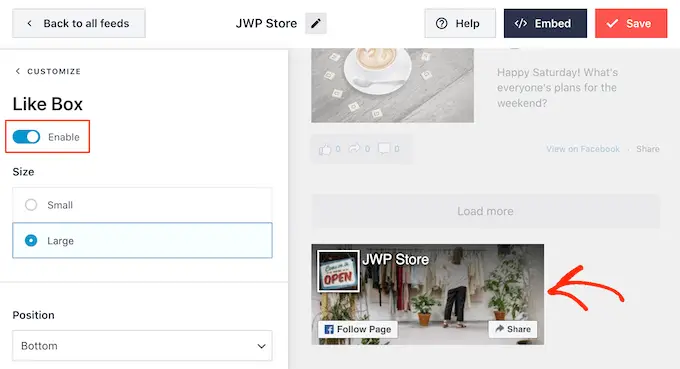The width and height of the screenshot is (680, 369).
Task: Click the share count arrow icon
Action: pos(354,149)
